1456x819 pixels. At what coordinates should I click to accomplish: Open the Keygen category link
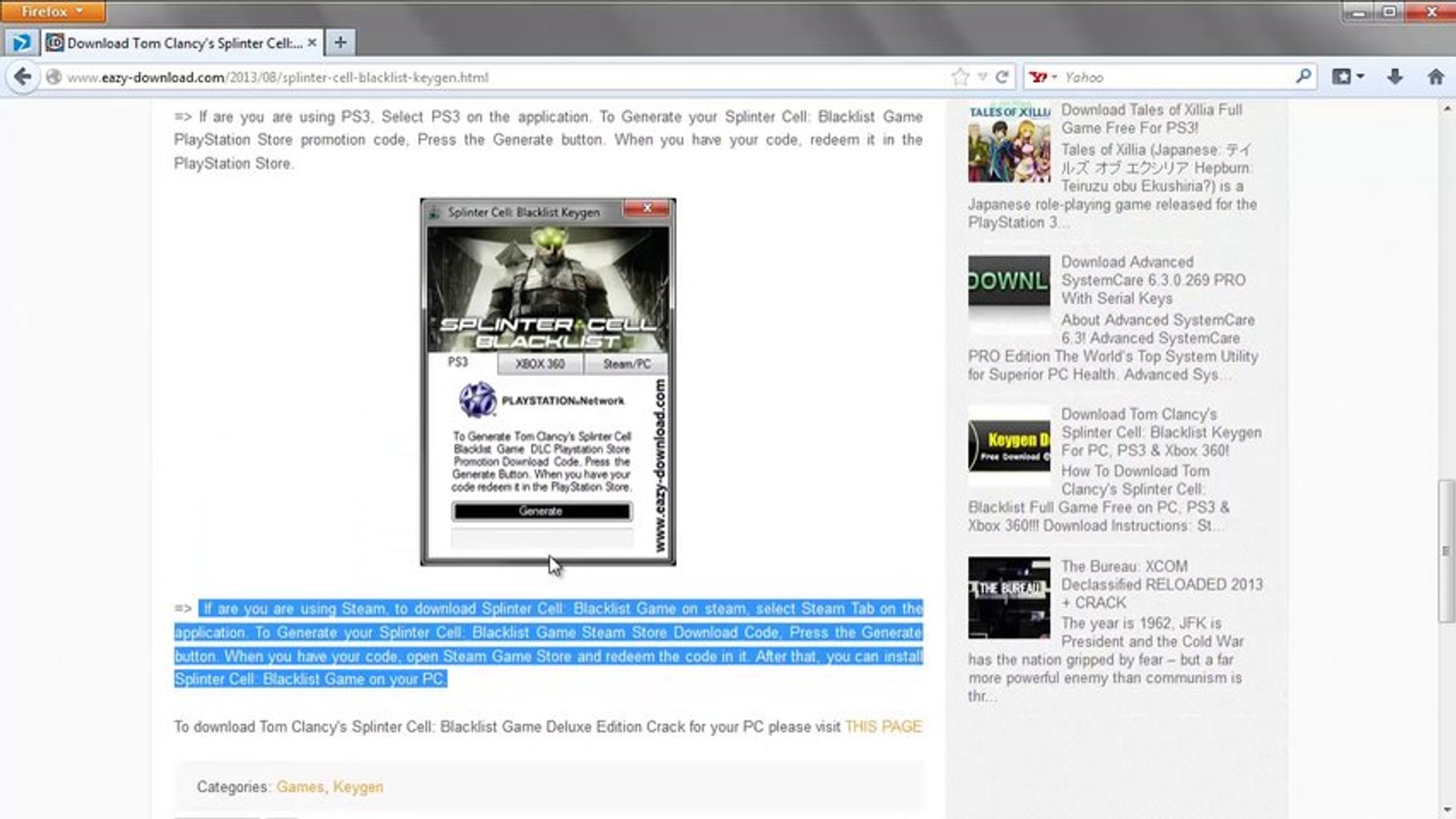coord(358,787)
